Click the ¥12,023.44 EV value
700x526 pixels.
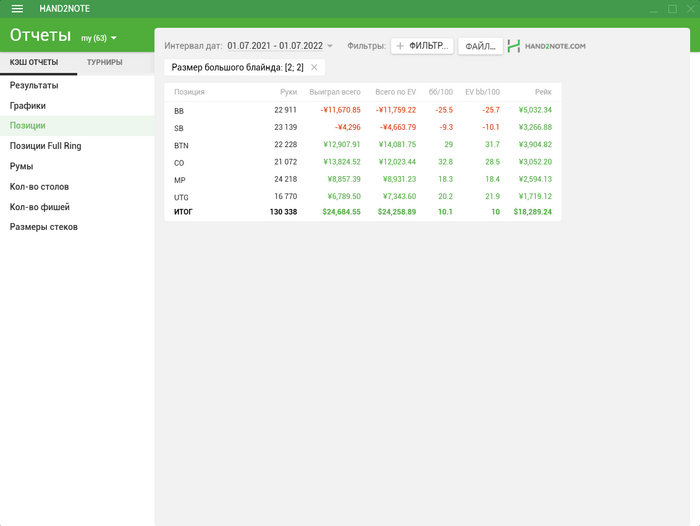(397, 162)
